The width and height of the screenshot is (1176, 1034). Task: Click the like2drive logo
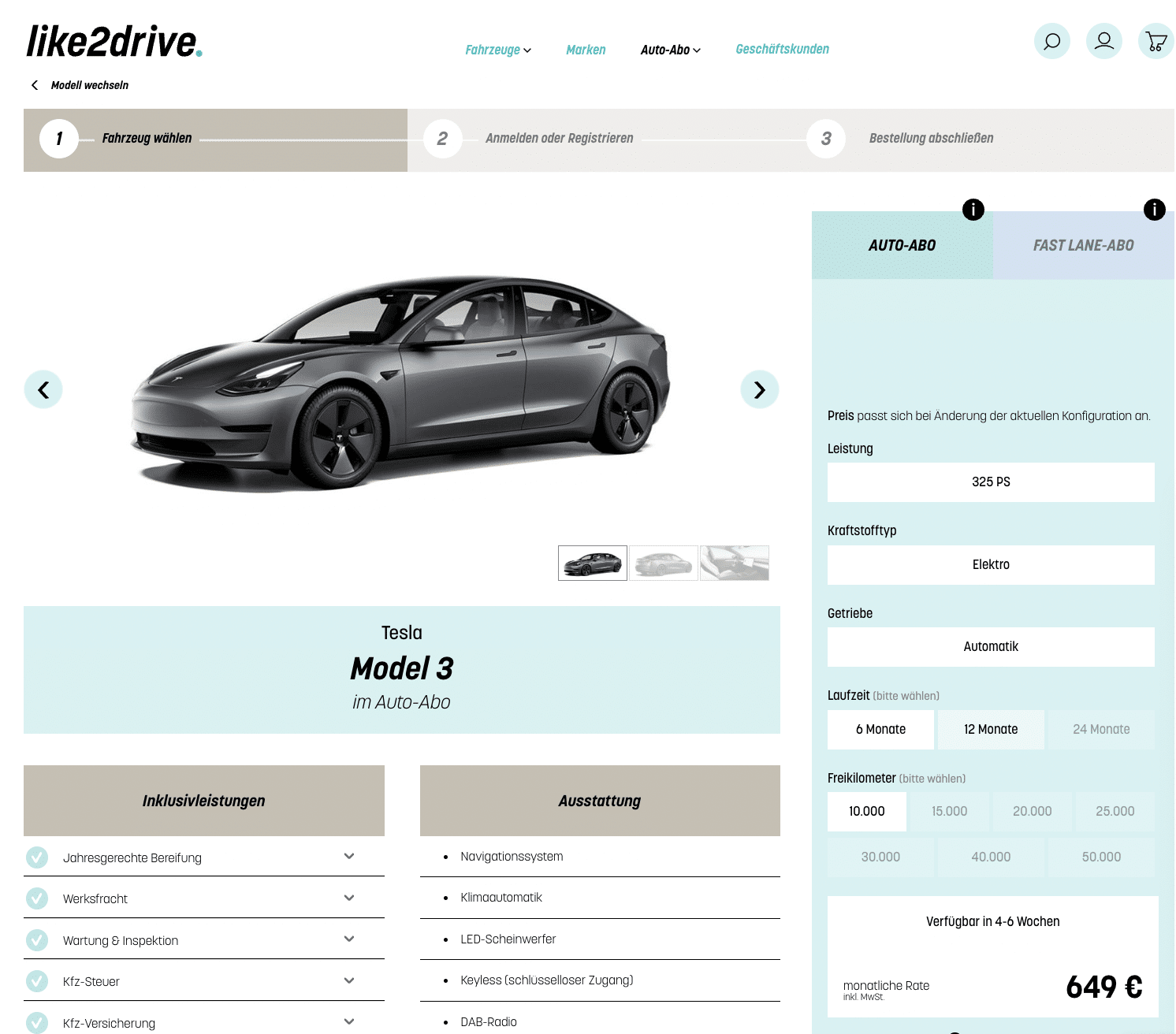click(114, 42)
